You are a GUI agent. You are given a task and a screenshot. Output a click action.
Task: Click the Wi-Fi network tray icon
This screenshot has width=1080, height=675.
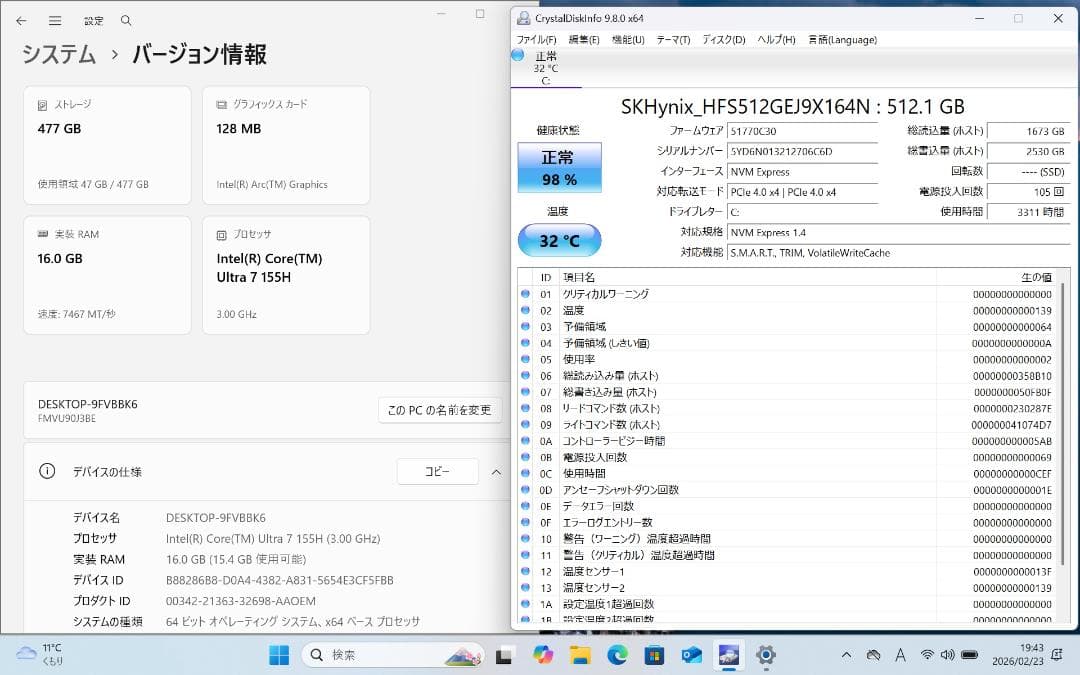pyautogui.click(x=927, y=655)
